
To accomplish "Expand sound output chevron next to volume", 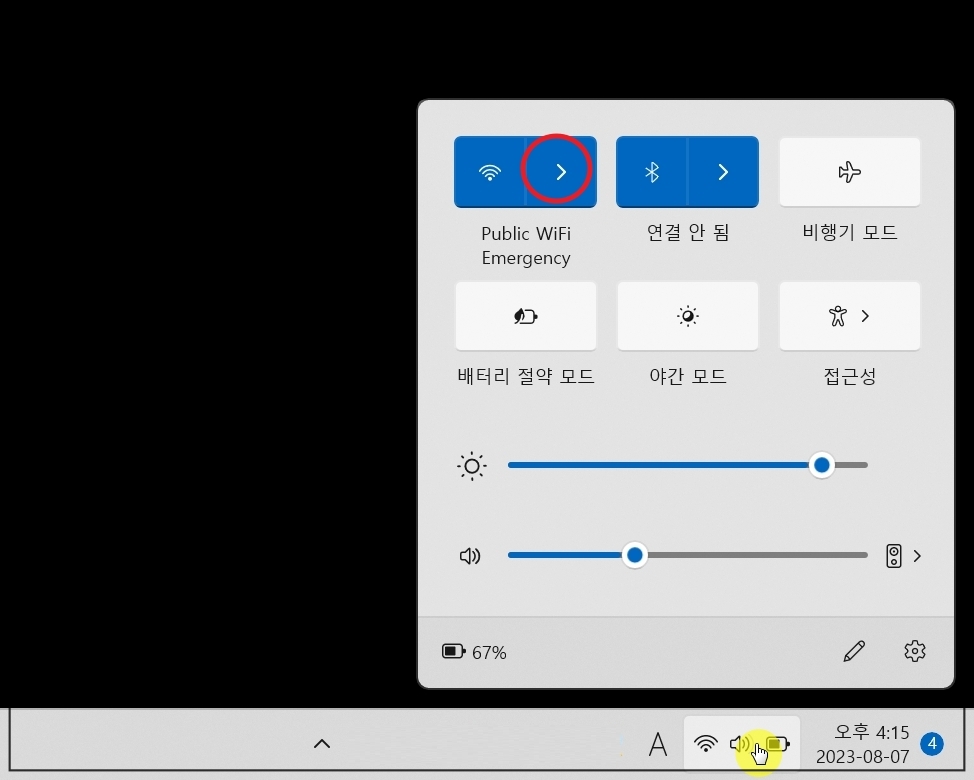I will (917, 556).
